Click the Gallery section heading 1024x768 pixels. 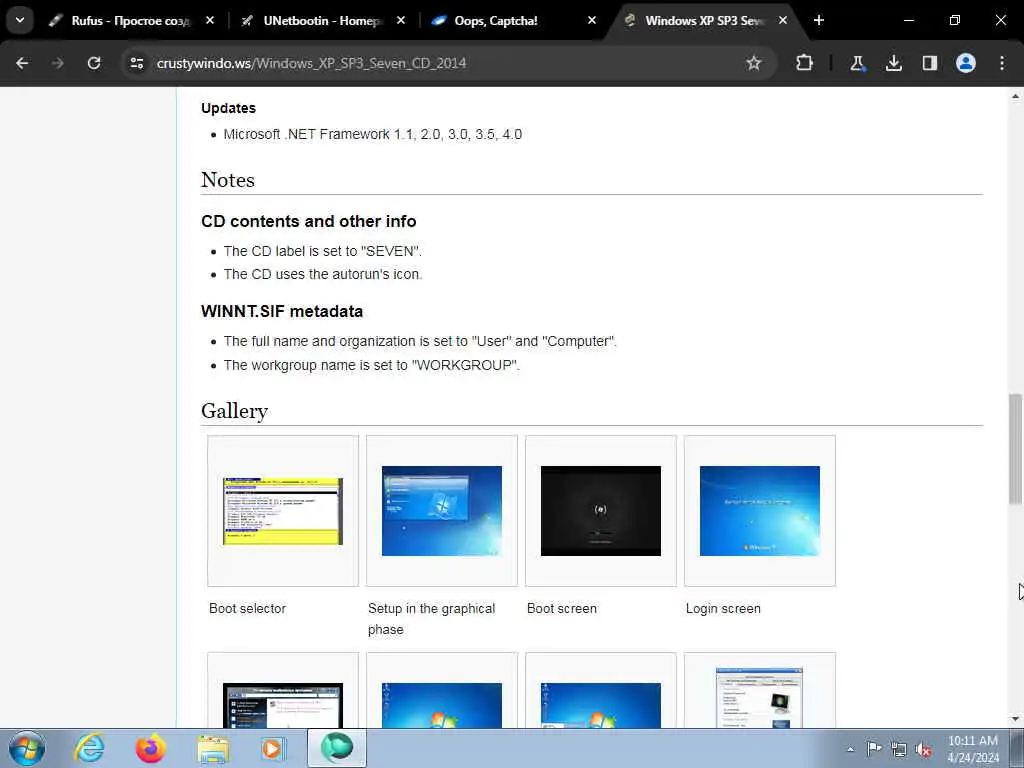[x=234, y=411]
